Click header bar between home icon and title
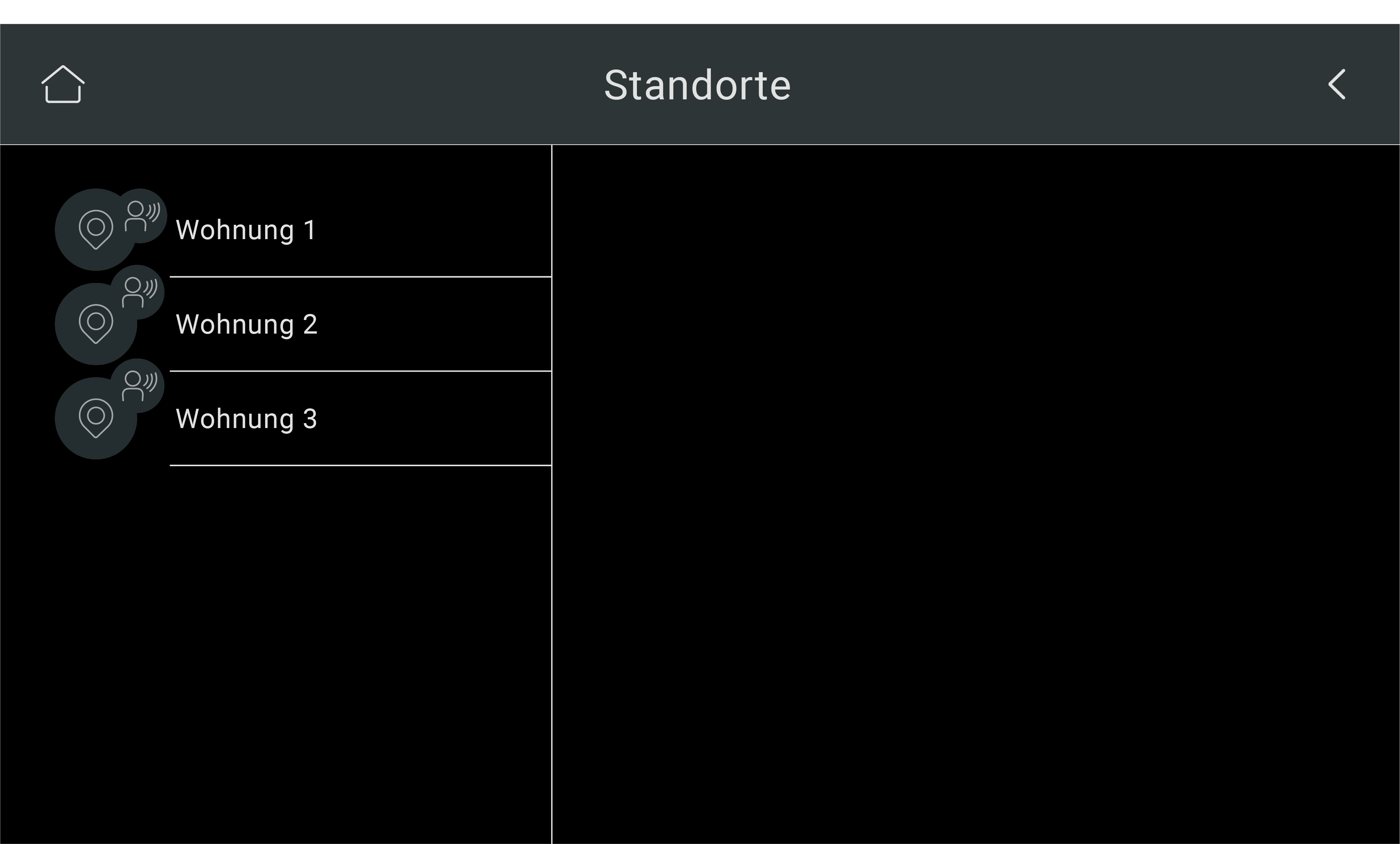The width and height of the screenshot is (1400, 844). [341, 84]
